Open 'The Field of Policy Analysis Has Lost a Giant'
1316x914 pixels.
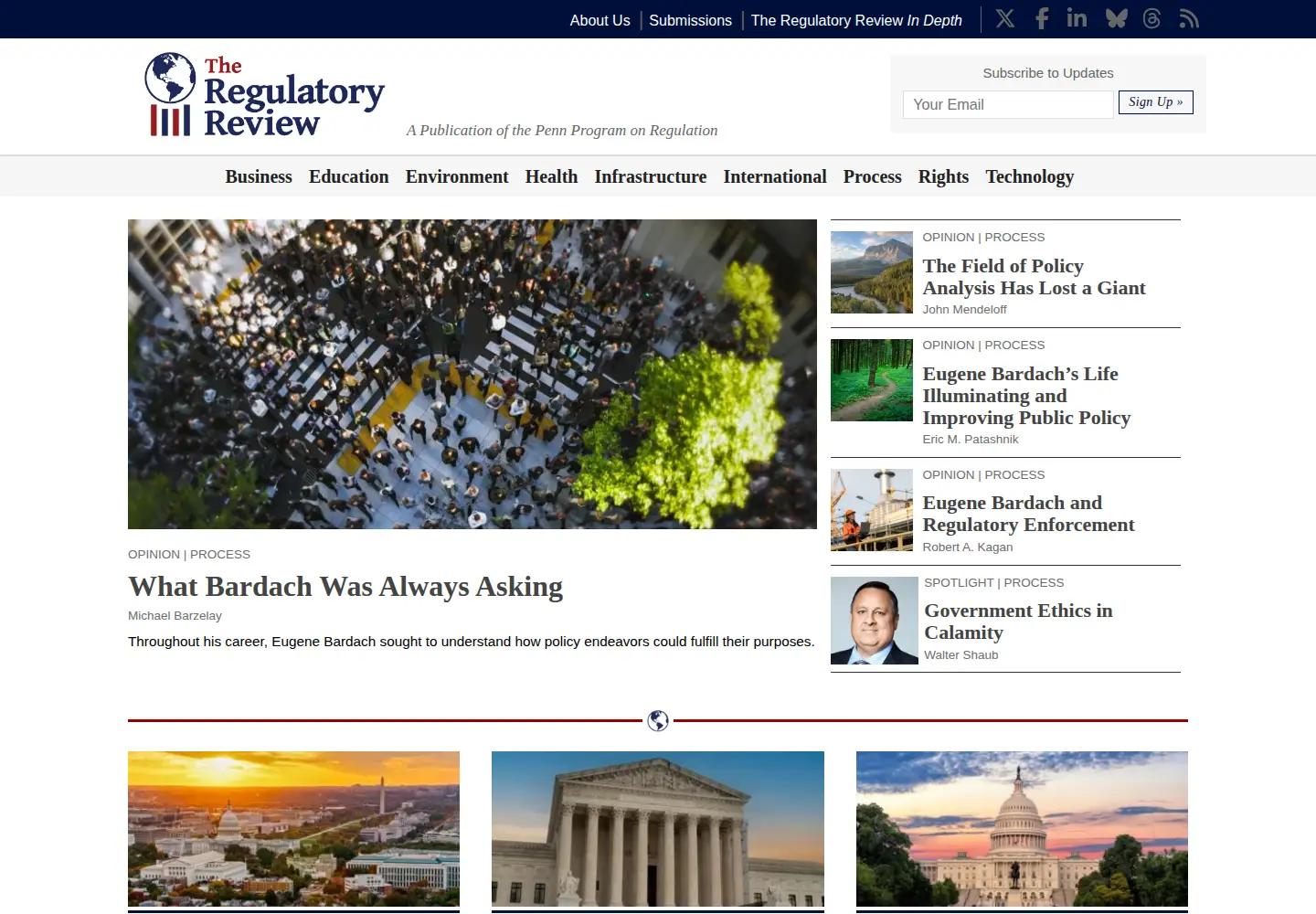pos(1034,277)
